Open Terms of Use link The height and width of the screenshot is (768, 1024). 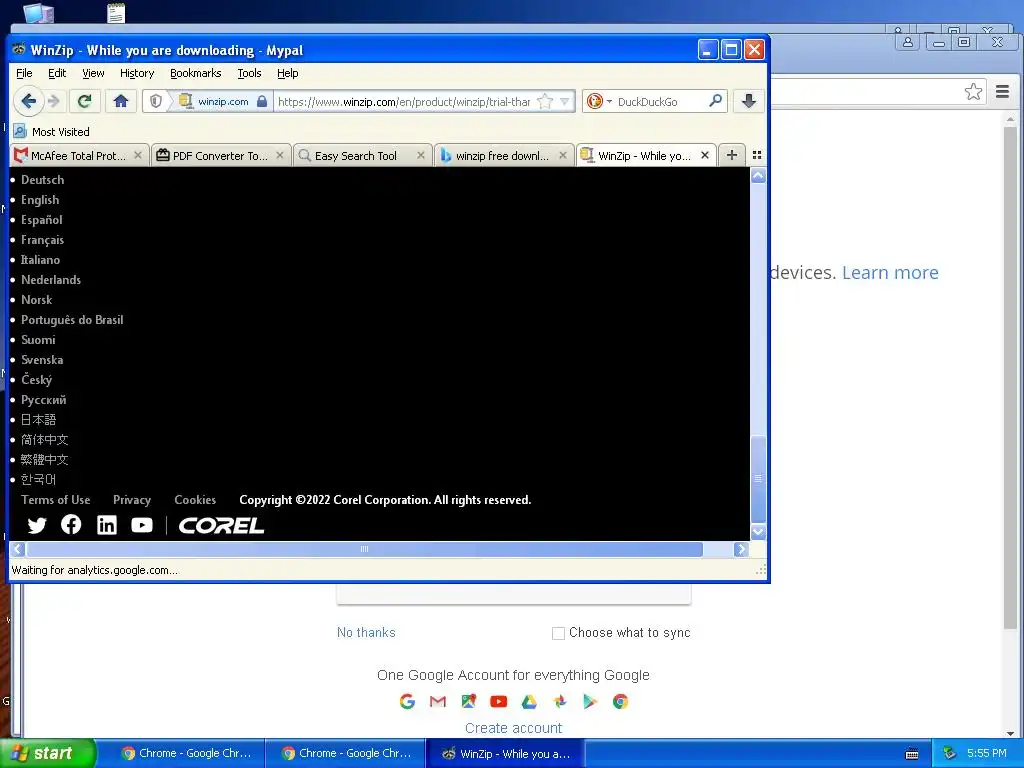pos(56,500)
